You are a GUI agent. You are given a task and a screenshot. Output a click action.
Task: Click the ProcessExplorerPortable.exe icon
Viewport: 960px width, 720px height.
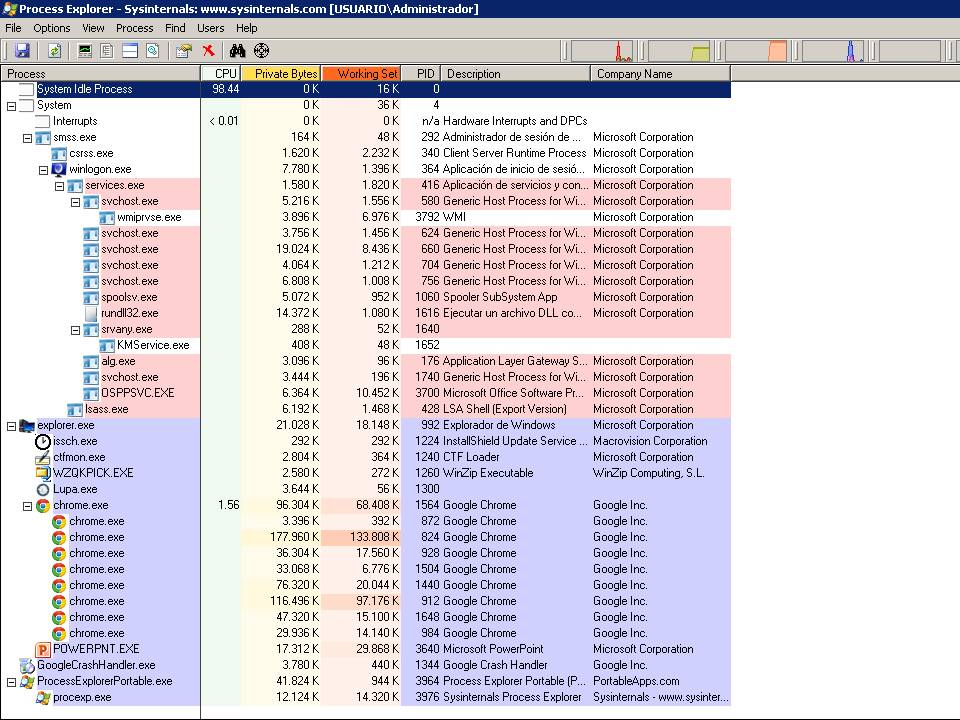coord(27,681)
